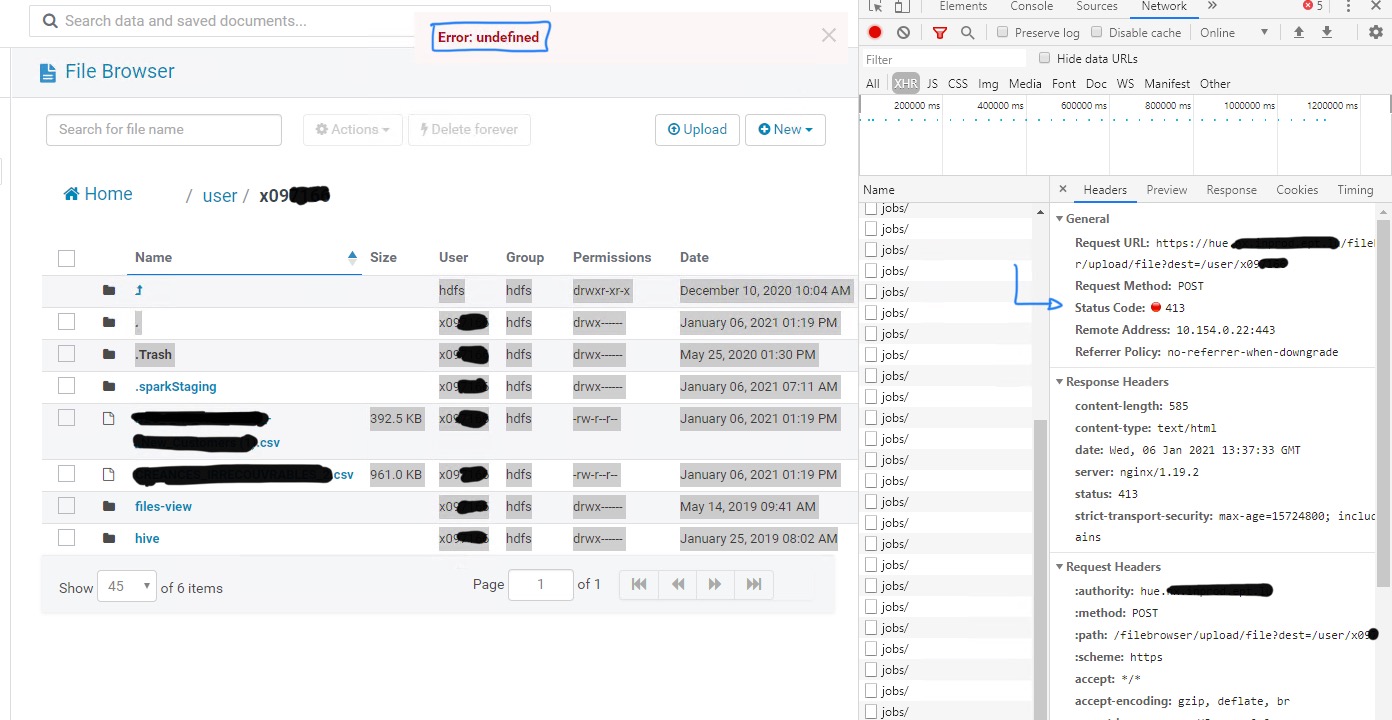
Task: Go to next page of file list
Action: [715, 584]
